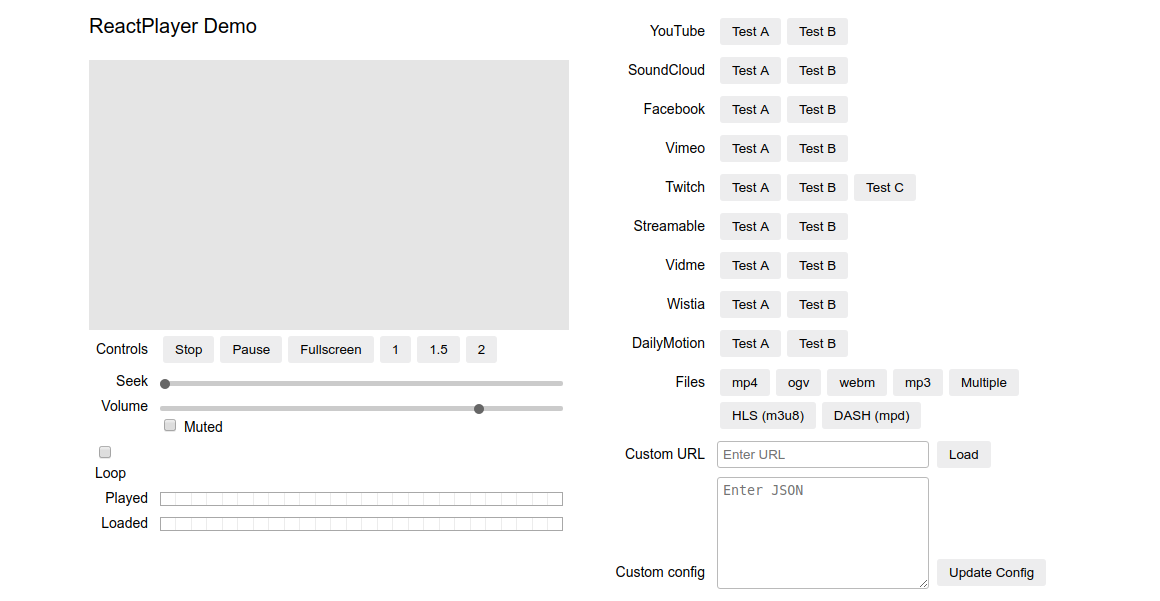Load Vidme Test B
Image resolution: width=1160 pixels, height=601 pixels.
click(x=817, y=266)
